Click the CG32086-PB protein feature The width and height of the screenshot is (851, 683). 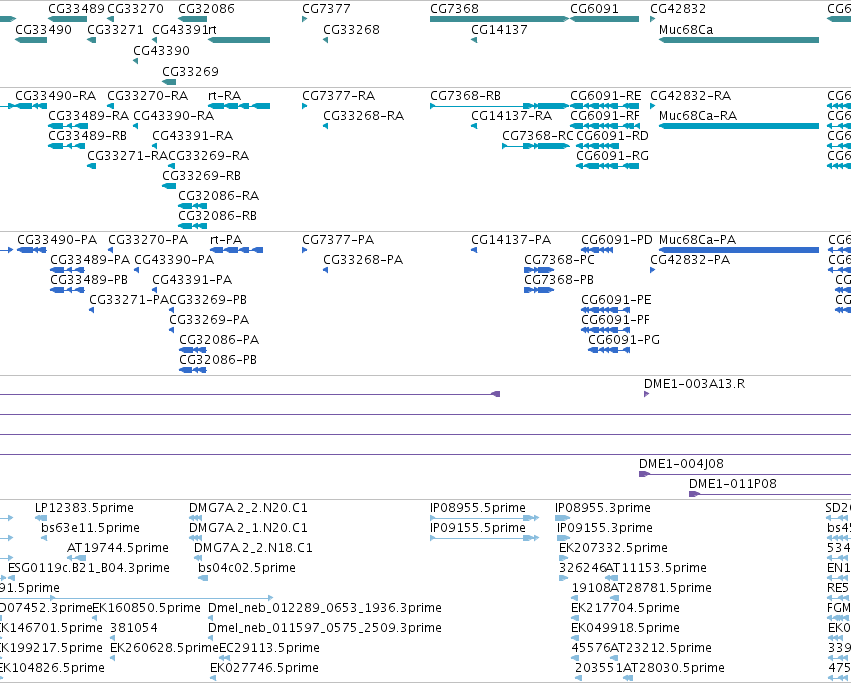click(193, 370)
